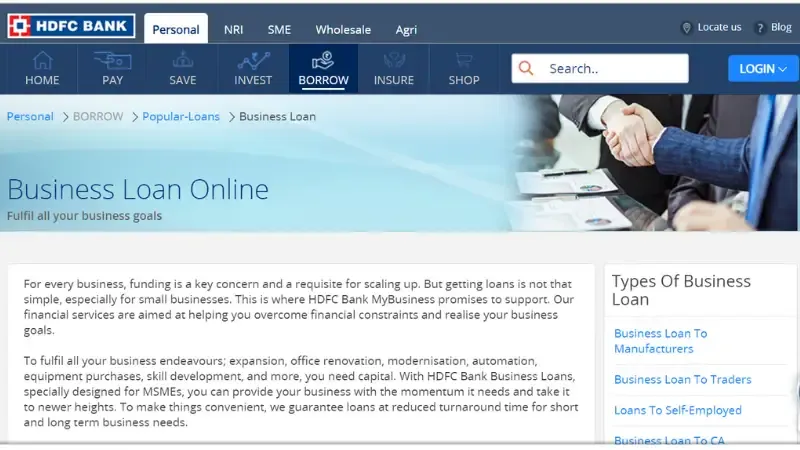Open Business Loan To Manufacturers link

tap(661, 341)
